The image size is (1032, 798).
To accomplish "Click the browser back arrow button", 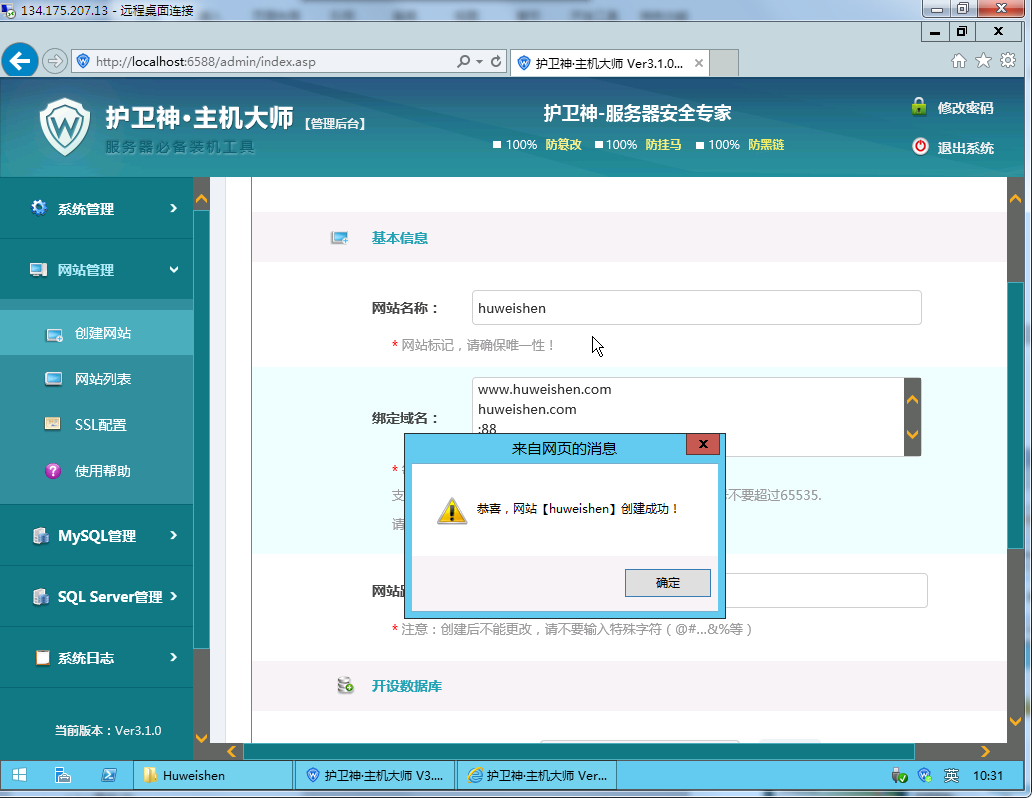I will coord(20,61).
